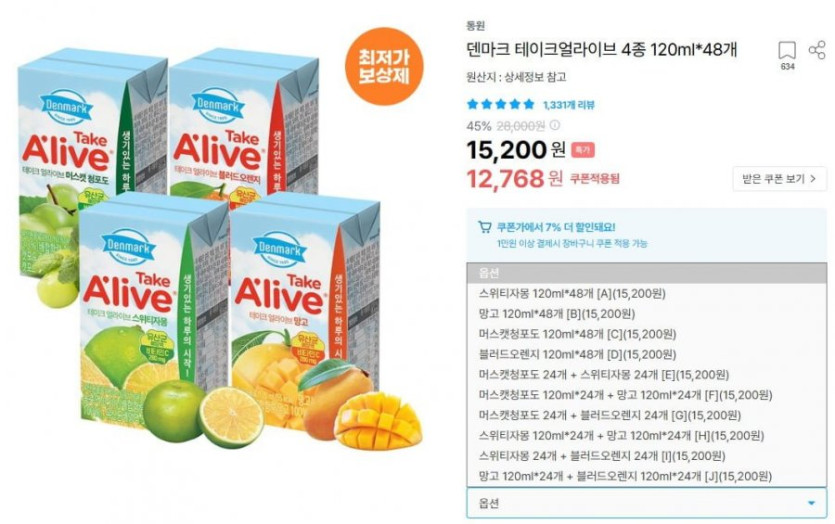Click the orange 최저가 보상제 badge
This screenshot has width=835, height=524.
click(383, 66)
